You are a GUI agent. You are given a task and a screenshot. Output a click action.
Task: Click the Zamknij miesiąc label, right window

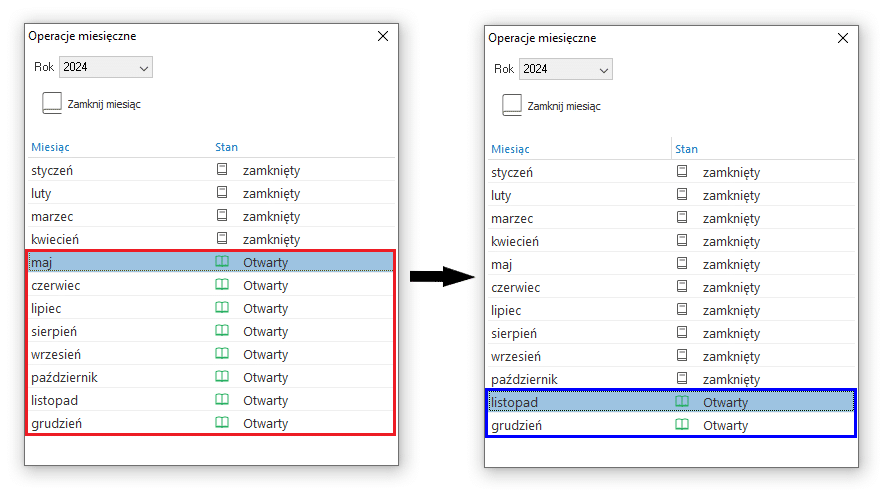pos(564,107)
